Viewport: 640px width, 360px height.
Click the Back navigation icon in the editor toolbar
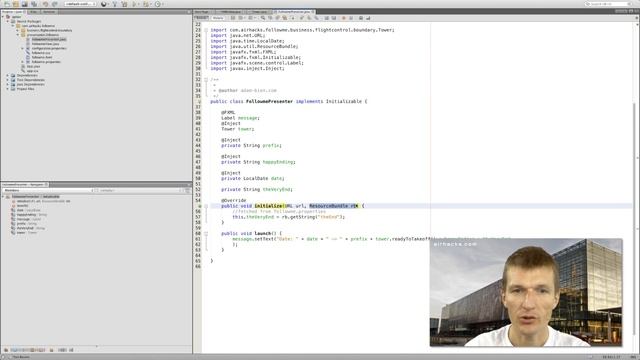point(241,18)
